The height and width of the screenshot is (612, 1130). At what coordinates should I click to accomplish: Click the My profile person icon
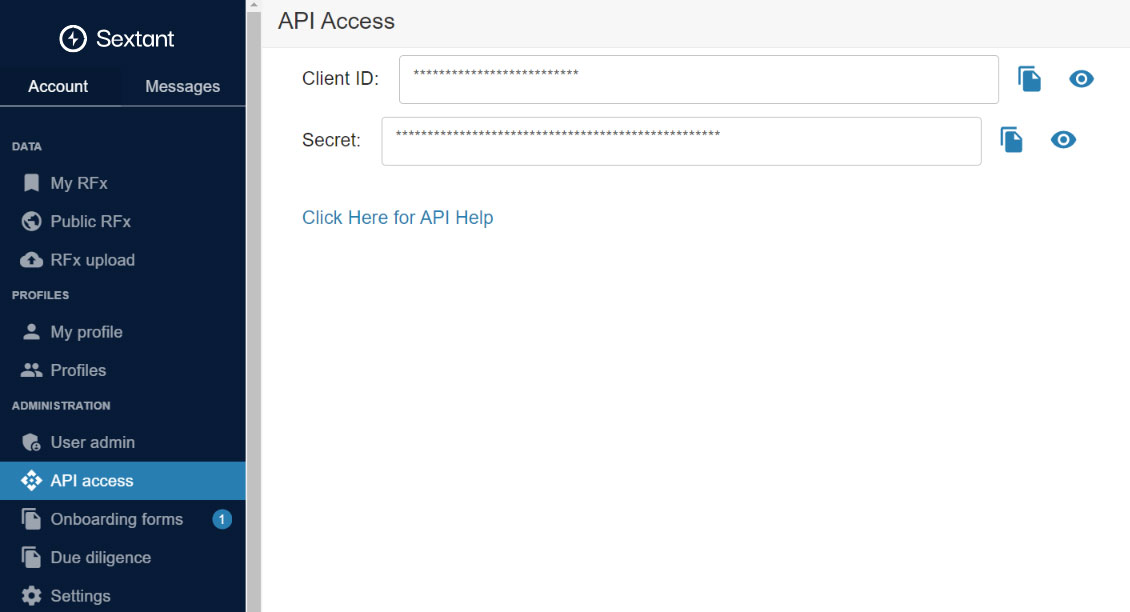tap(32, 332)
